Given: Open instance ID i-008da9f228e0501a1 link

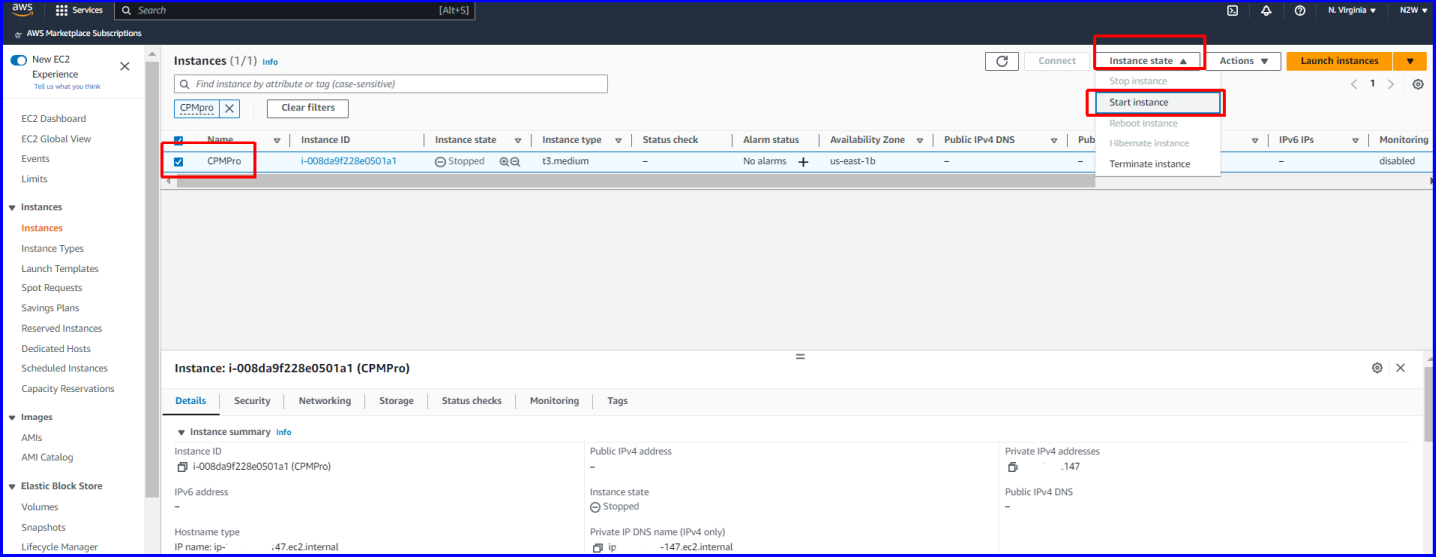Looking at the screenshot, I should [x=349, y=161].
